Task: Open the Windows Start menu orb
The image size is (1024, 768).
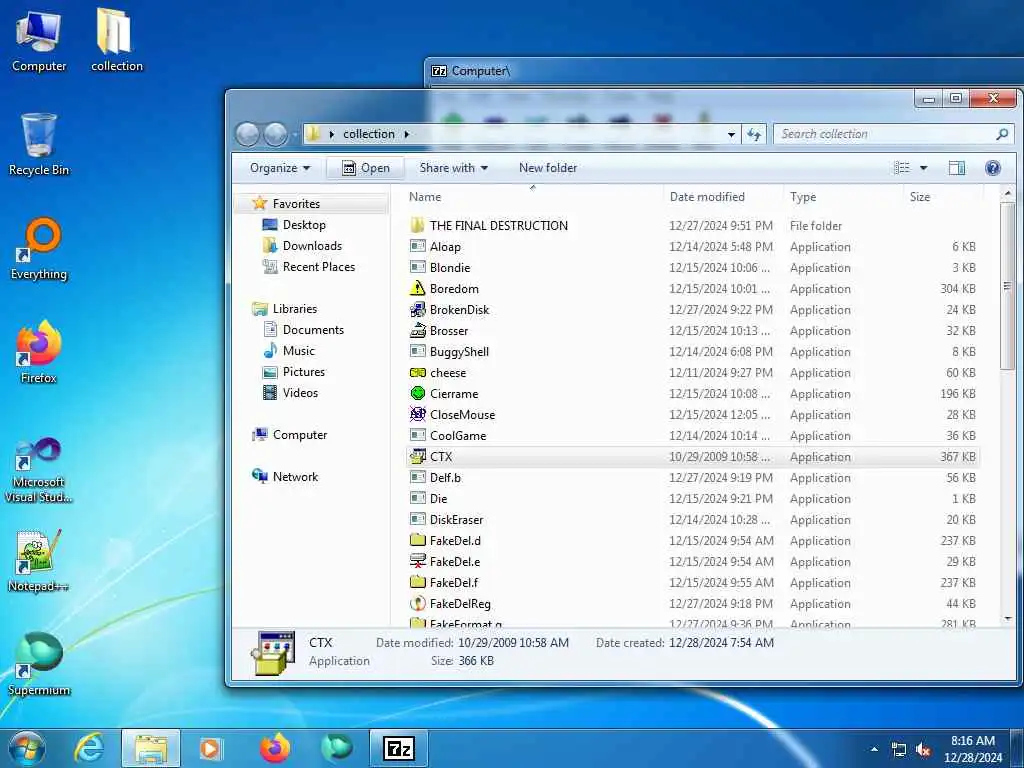Action: pyautogui.click(x=27, y=748)
